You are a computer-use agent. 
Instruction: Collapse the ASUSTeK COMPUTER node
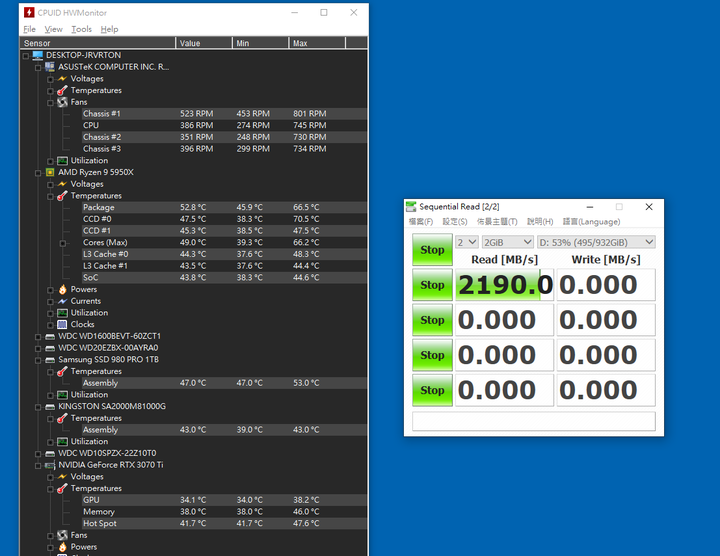coord(38,67)
